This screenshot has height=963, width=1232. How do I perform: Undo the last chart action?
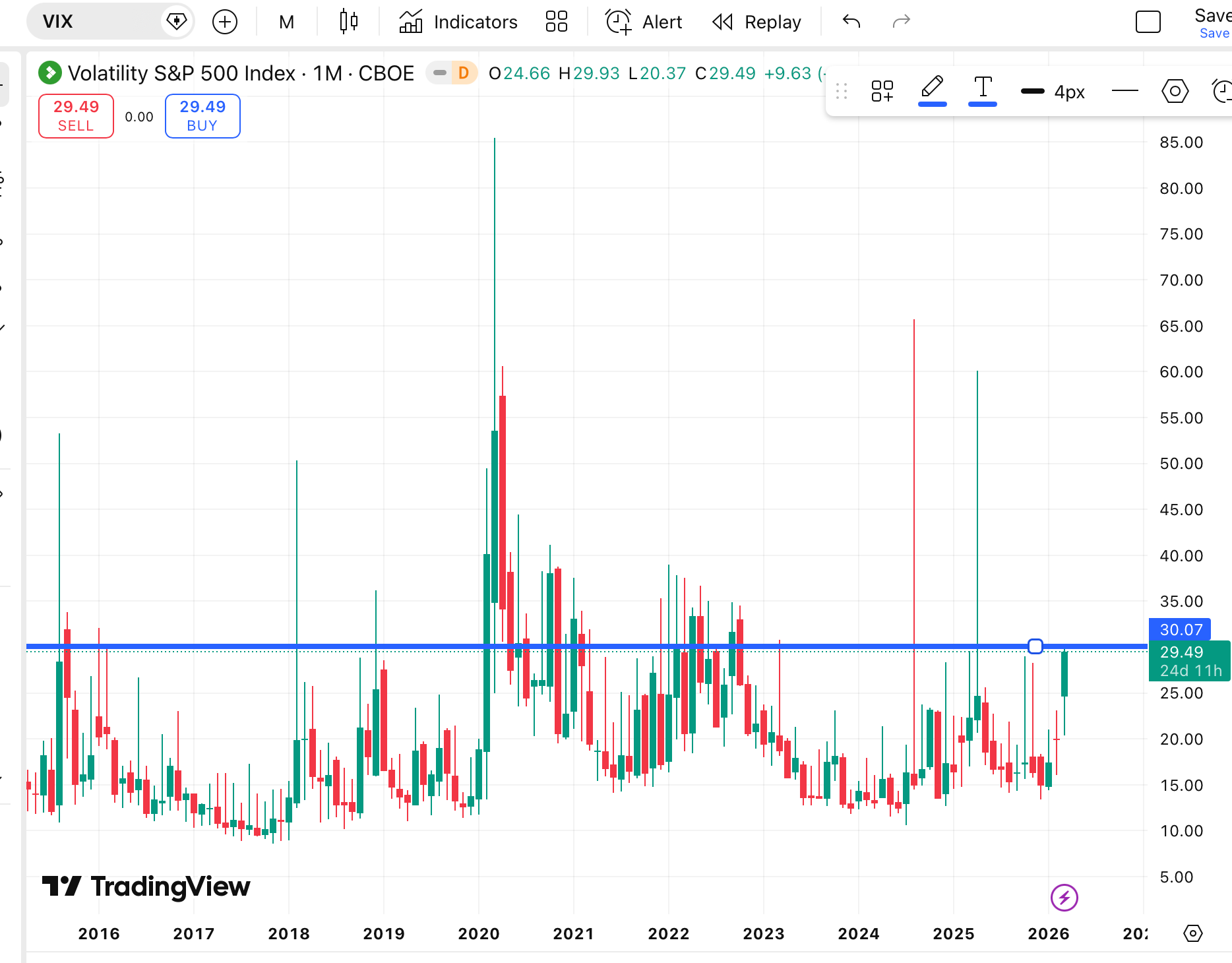(x=851, y=22)
